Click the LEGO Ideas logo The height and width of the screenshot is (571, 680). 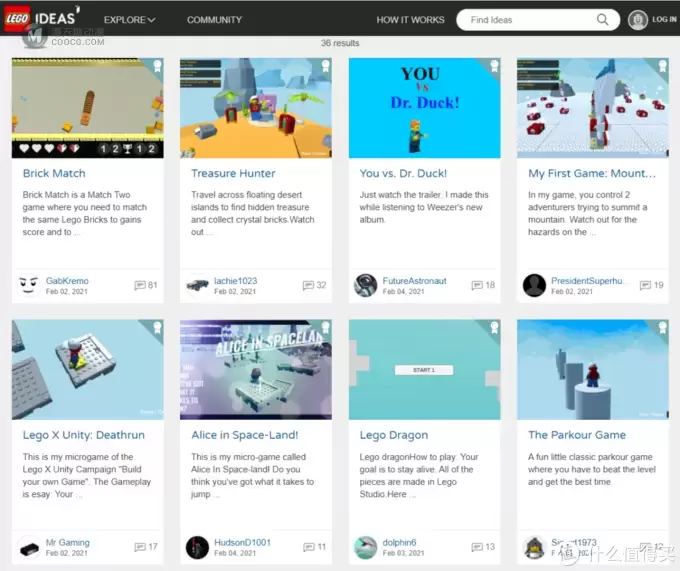pos(41,18)
